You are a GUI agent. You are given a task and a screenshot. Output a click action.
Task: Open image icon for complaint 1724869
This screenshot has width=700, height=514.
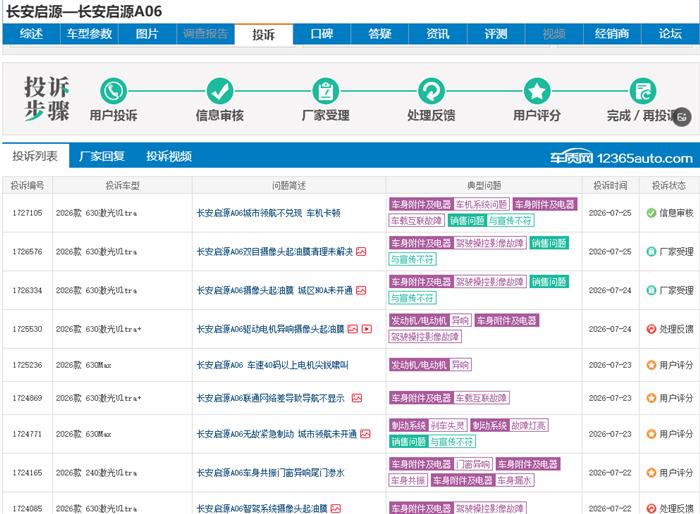pyautogui.click(x=357, y=398)
